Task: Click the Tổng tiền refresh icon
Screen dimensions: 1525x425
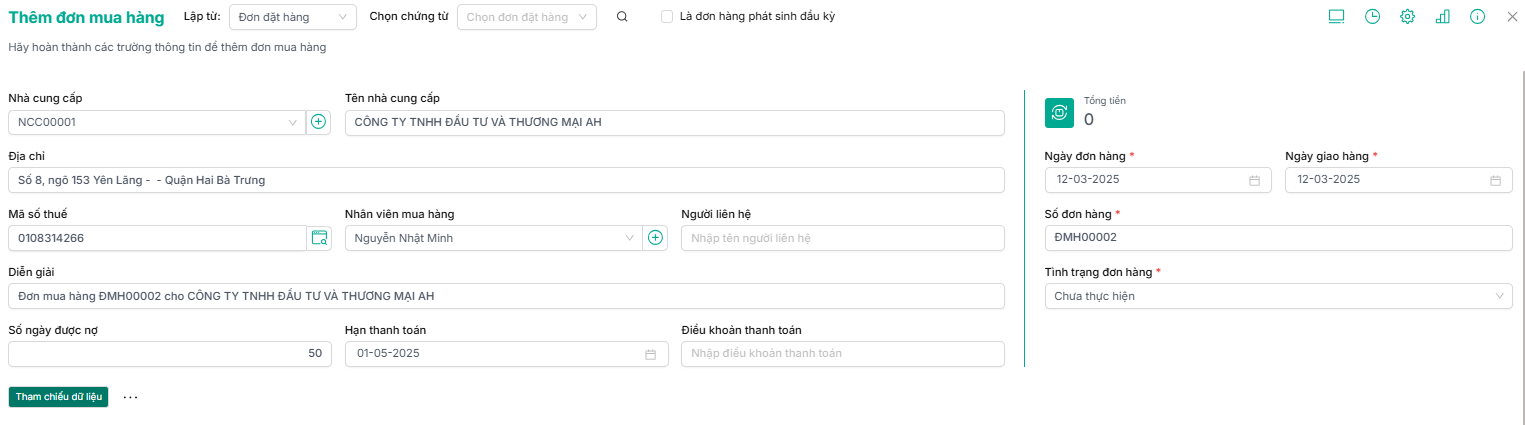Action: [1059, 113]
